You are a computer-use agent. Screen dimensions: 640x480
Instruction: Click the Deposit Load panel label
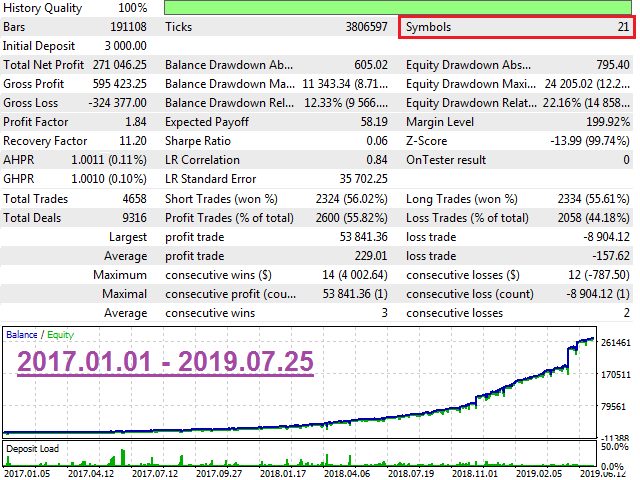tap(32, 448)
